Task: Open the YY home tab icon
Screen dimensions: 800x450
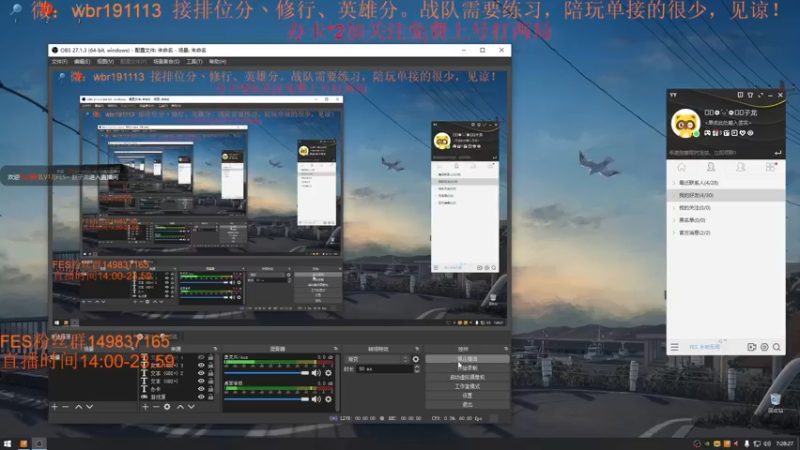Action: click(x=682, y=167)
